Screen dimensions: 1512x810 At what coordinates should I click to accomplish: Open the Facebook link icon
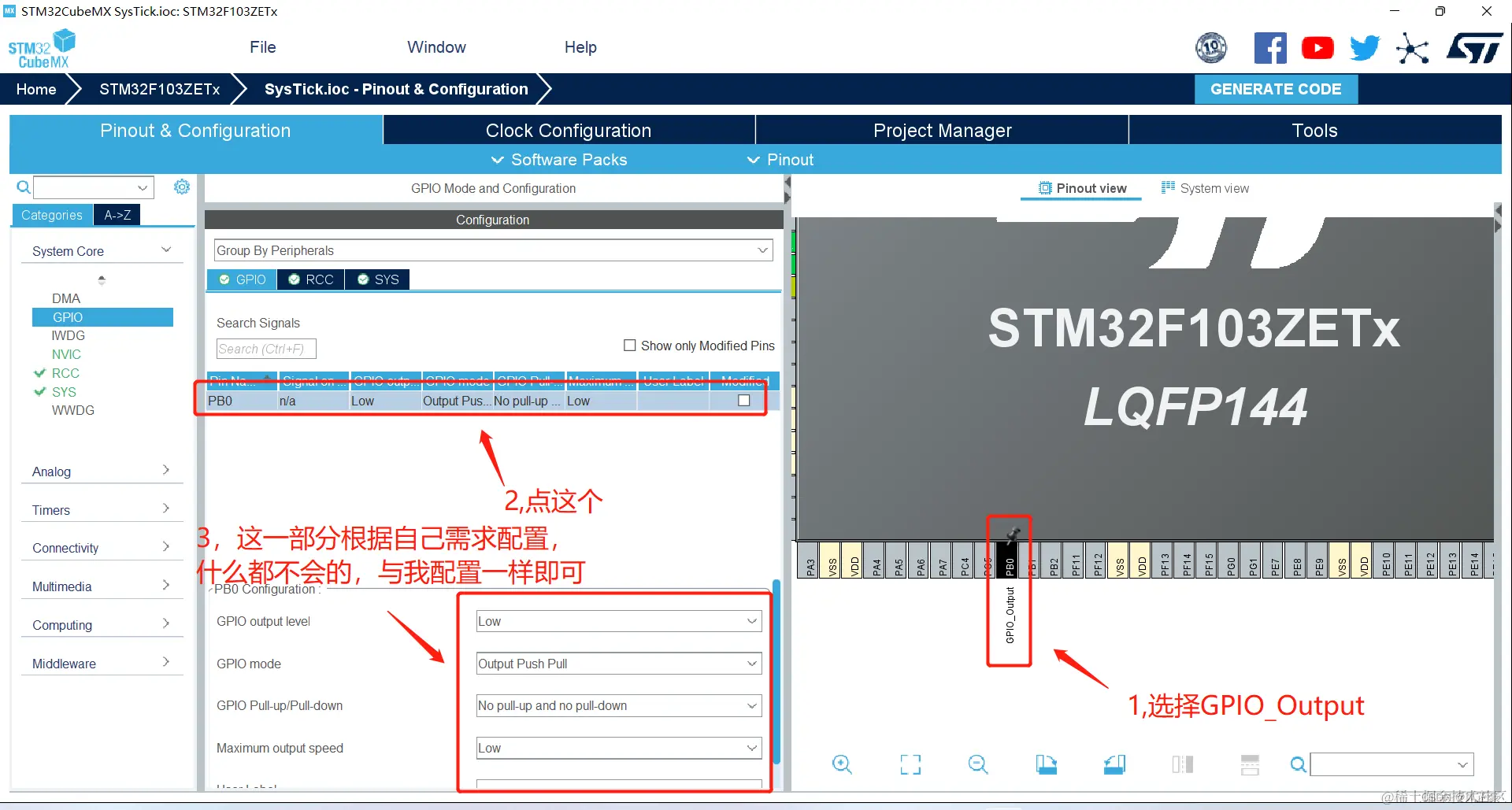[x=1270, y=48]
